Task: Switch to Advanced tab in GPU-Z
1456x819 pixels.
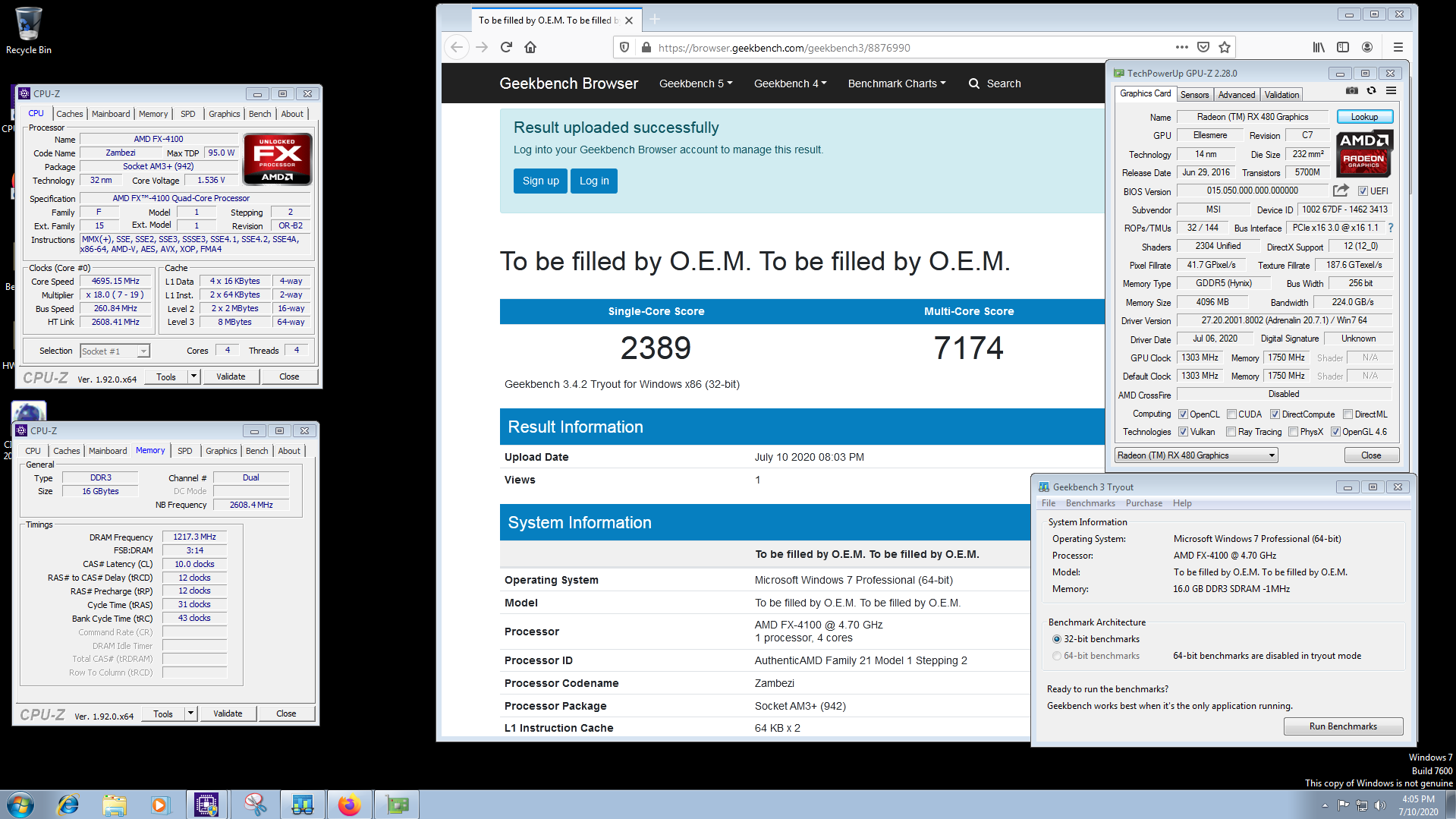Action: [1236, 95]
